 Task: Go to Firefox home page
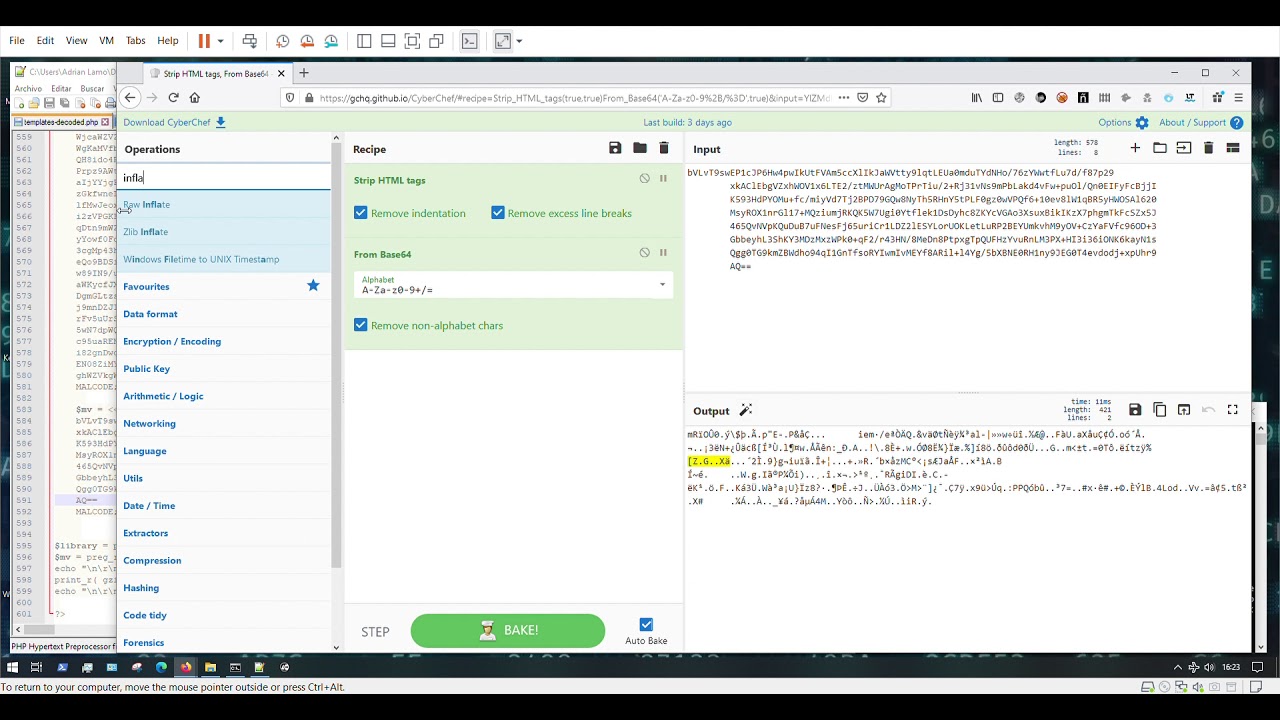pos(195,97)
